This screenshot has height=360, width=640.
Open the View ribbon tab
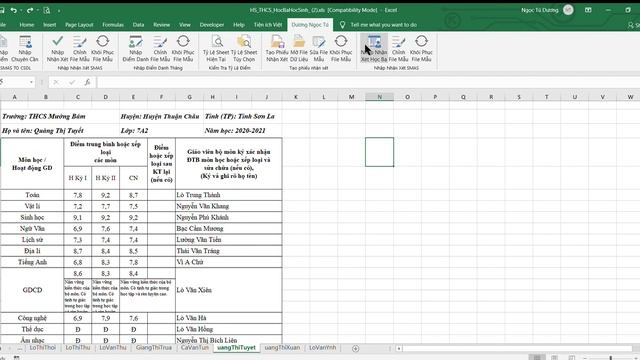click(x=185, y=25)
